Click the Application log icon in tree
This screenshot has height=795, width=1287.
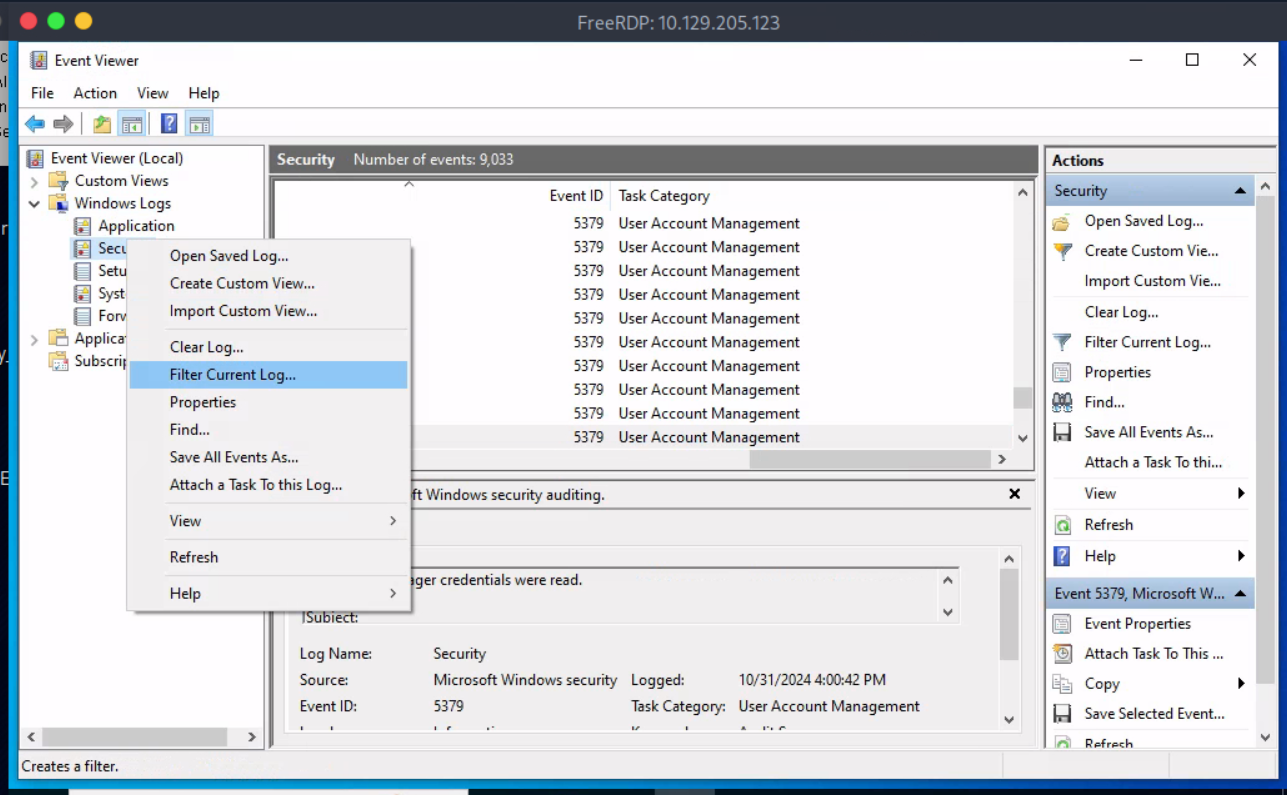pos(82,226)
